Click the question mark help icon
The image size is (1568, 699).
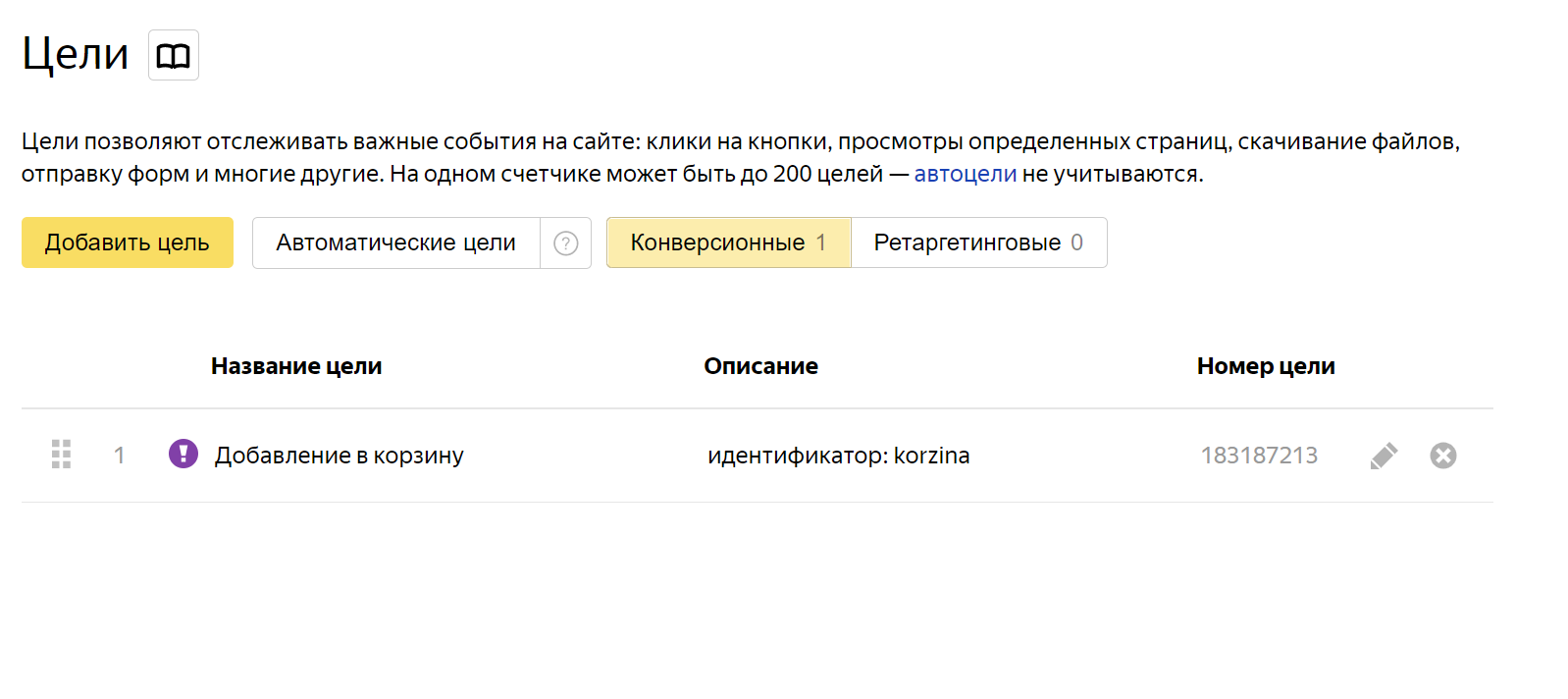(566, 242)
